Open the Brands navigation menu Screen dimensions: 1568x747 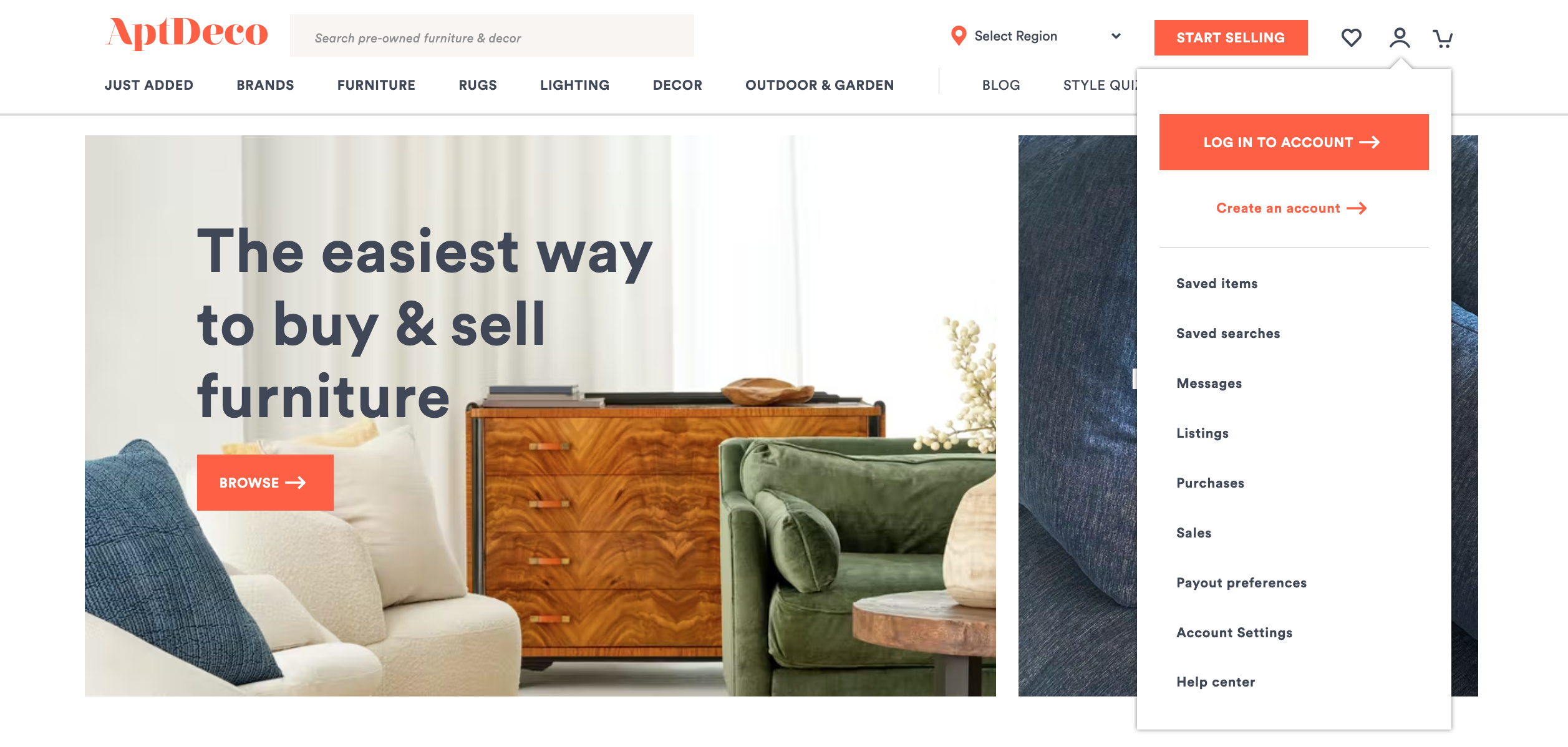[x=265, y=85]
